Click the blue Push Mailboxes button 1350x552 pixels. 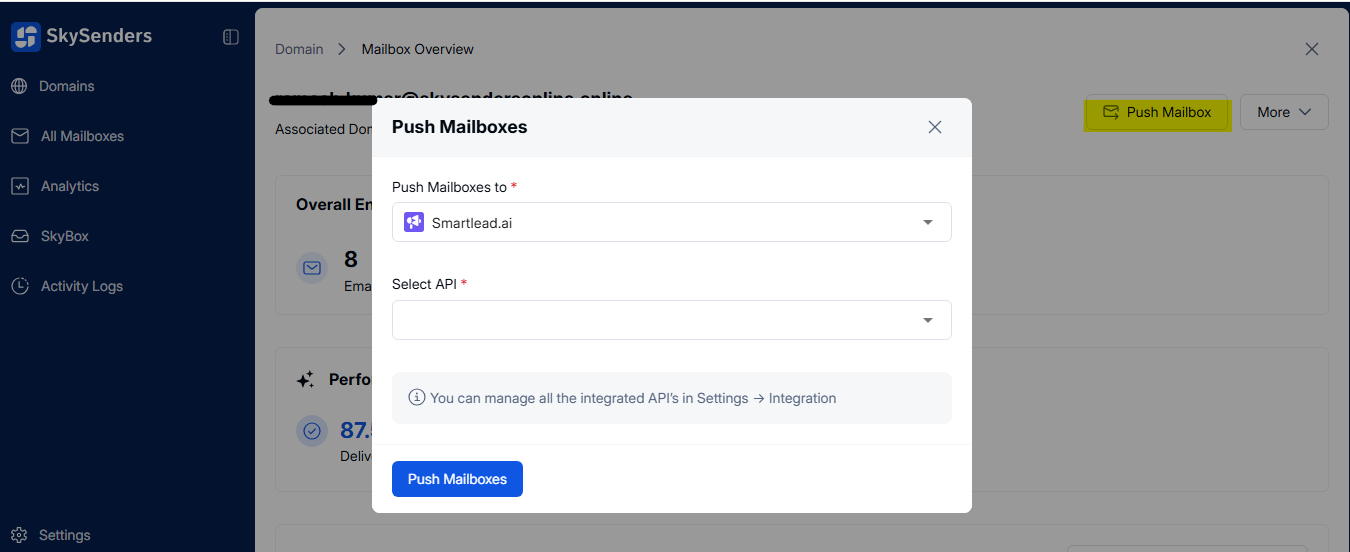point(457,479)
